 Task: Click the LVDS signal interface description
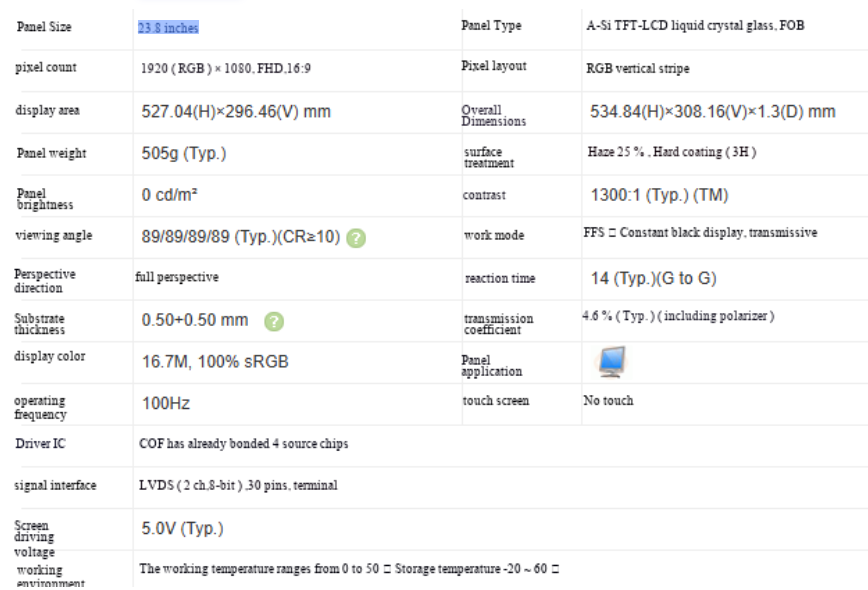pos(238,485)
